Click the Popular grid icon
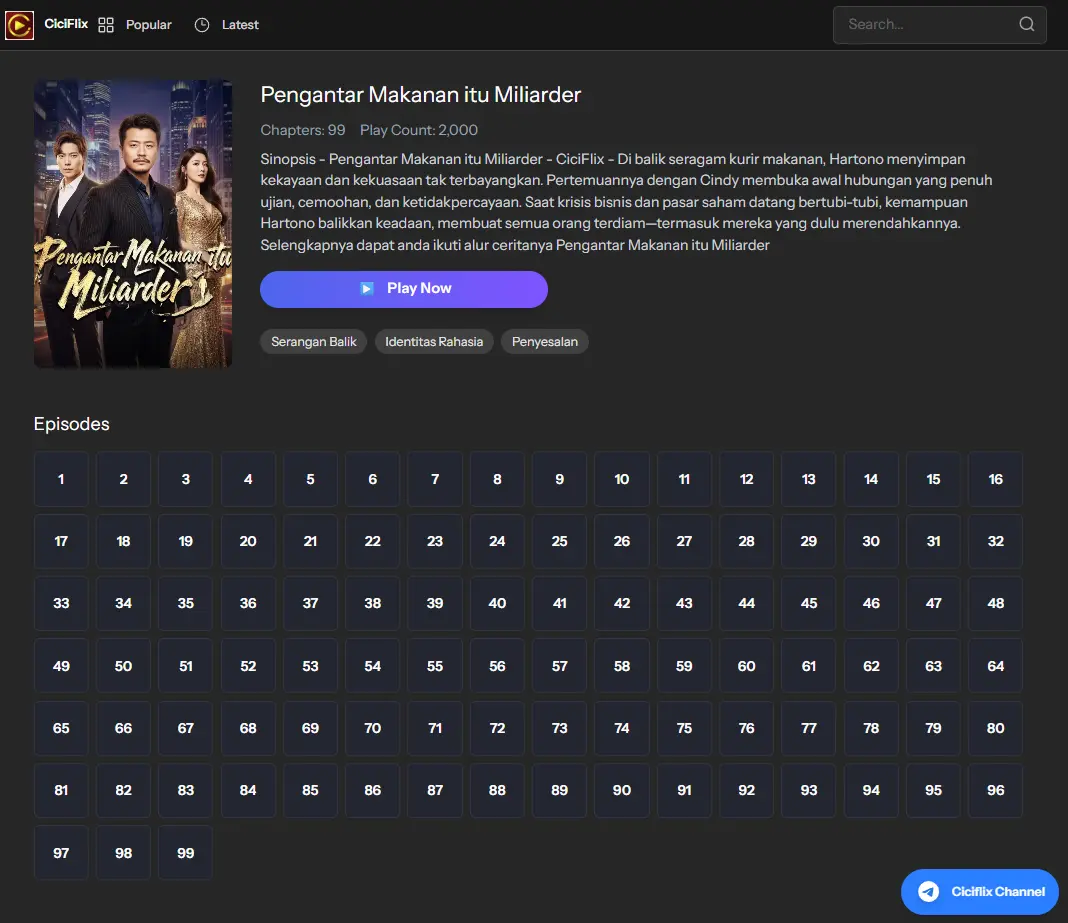The width and height of the screenshot is (1068, 923). pyautogui.click(x=107, y=25)
